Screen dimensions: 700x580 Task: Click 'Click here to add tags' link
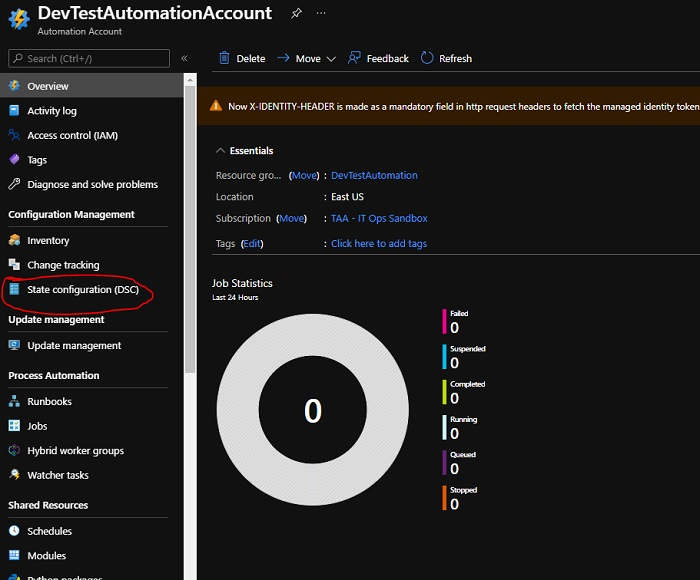coord(379,243)
